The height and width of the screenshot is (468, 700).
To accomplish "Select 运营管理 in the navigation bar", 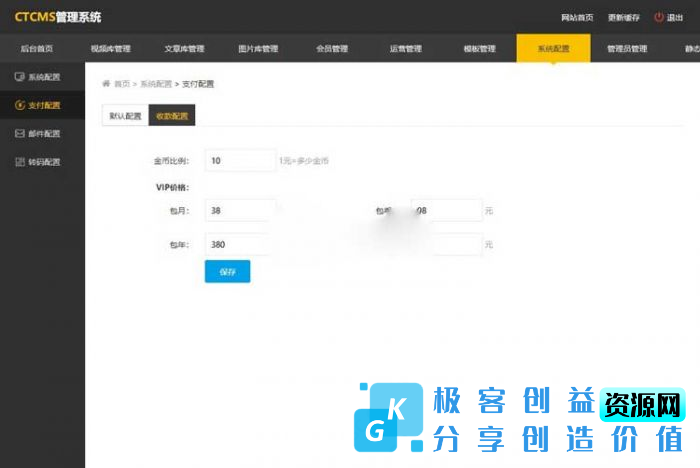I will coord(405,49).
